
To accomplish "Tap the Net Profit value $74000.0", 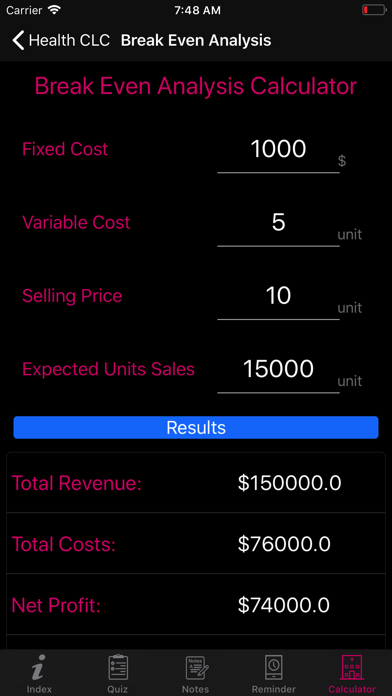I will click(x=284, y=605).
